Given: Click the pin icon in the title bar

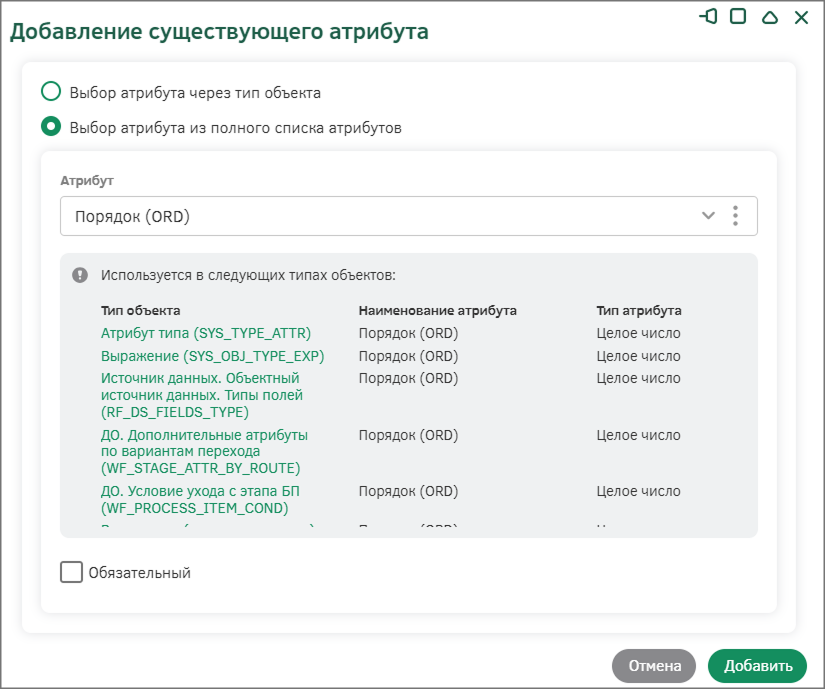Looking at the screenshot, I should [708, 17].
